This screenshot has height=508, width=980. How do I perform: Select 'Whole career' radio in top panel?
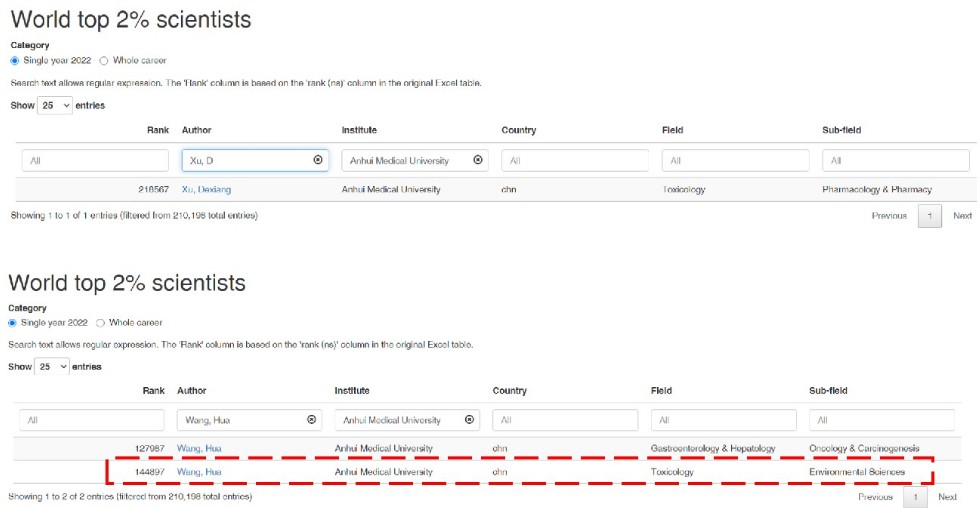(x=104, y=61)
